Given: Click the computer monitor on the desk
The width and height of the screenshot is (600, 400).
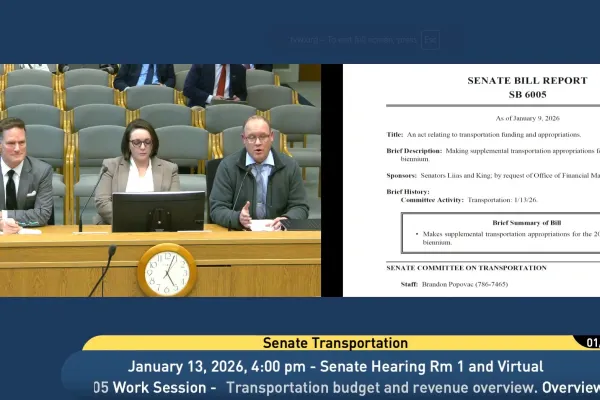Looking at the screenshot, I should [158, 211].
